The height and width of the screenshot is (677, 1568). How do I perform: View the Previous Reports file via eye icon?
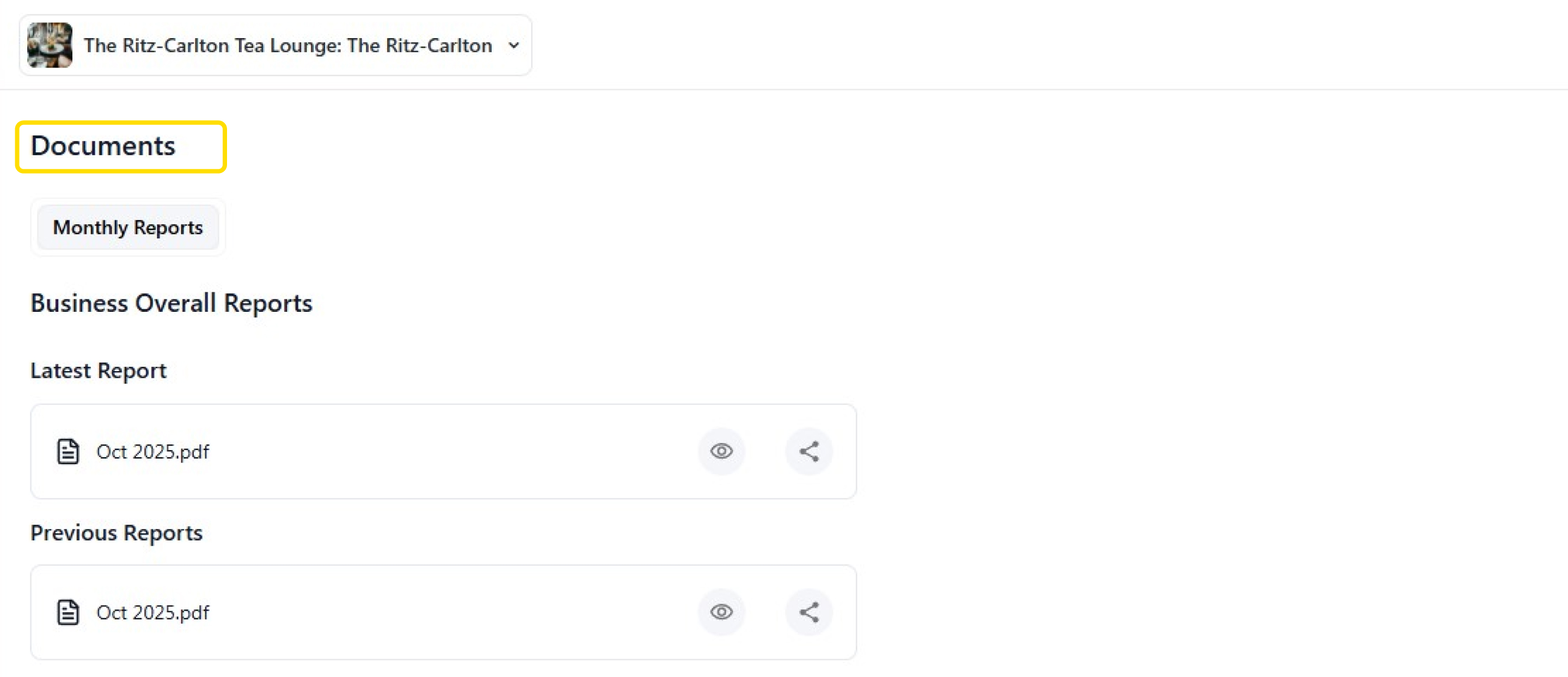pos(721,612)
